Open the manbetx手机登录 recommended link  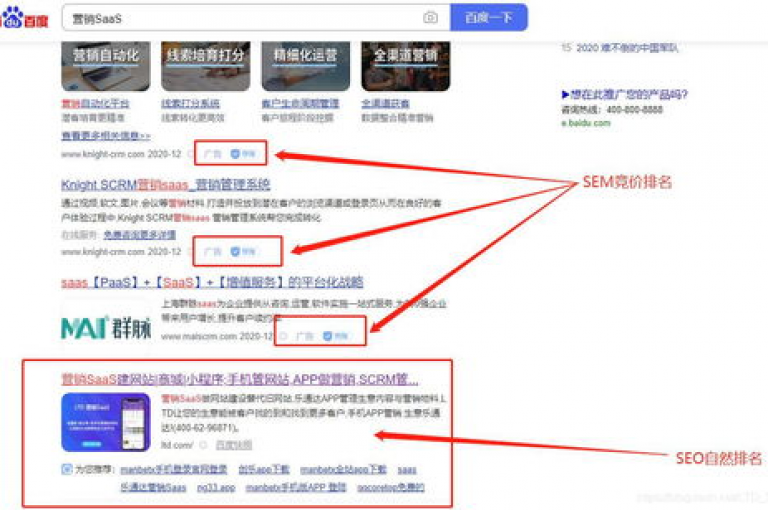click(x=174, y=469)
